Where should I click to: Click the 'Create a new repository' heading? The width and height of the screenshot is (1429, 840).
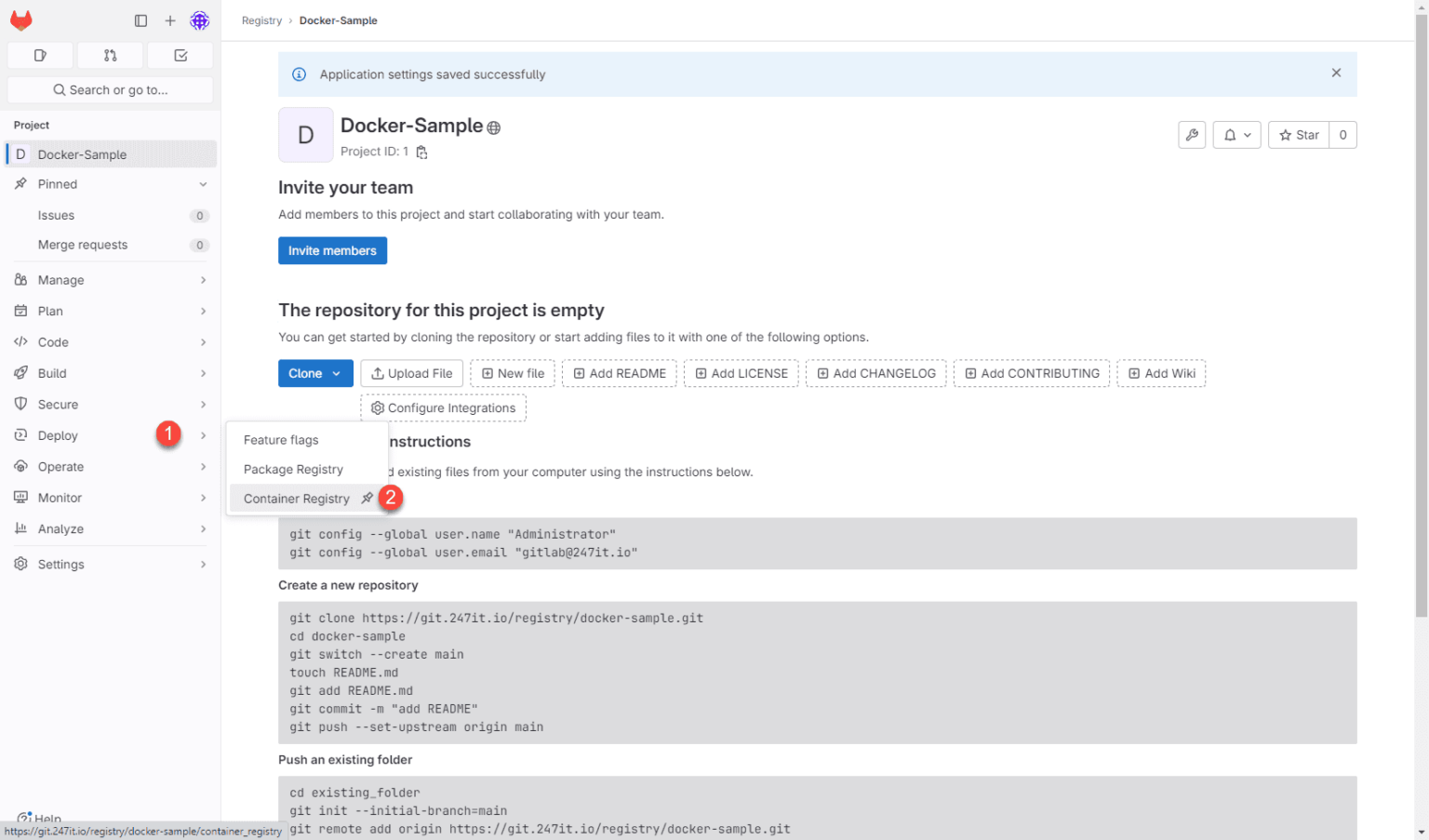coord(348,585)
